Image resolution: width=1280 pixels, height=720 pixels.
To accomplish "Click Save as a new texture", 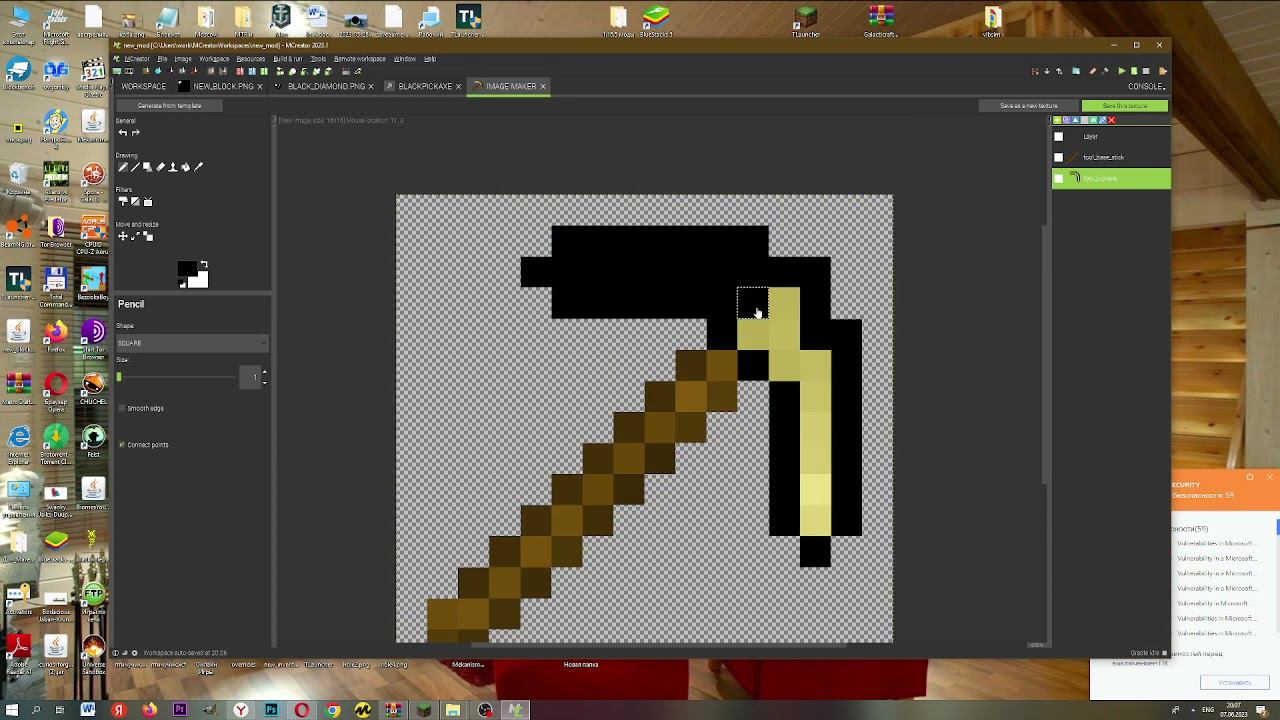I will coord(1029,106).
